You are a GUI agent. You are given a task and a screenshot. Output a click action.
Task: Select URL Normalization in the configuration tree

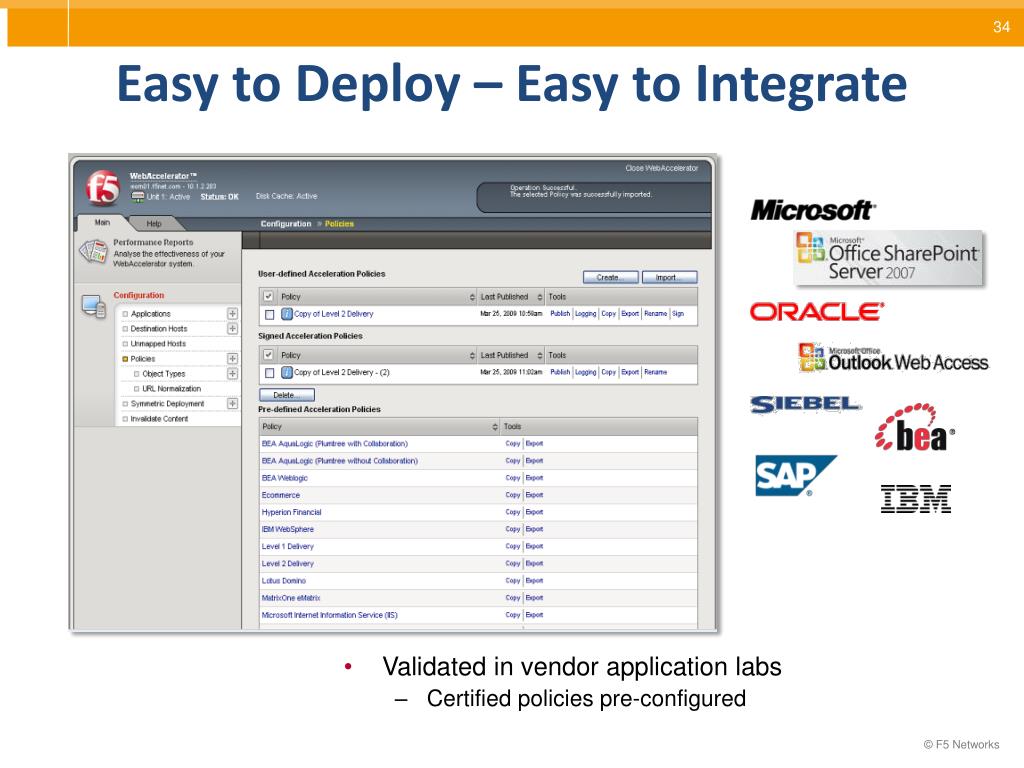[172, 389]
